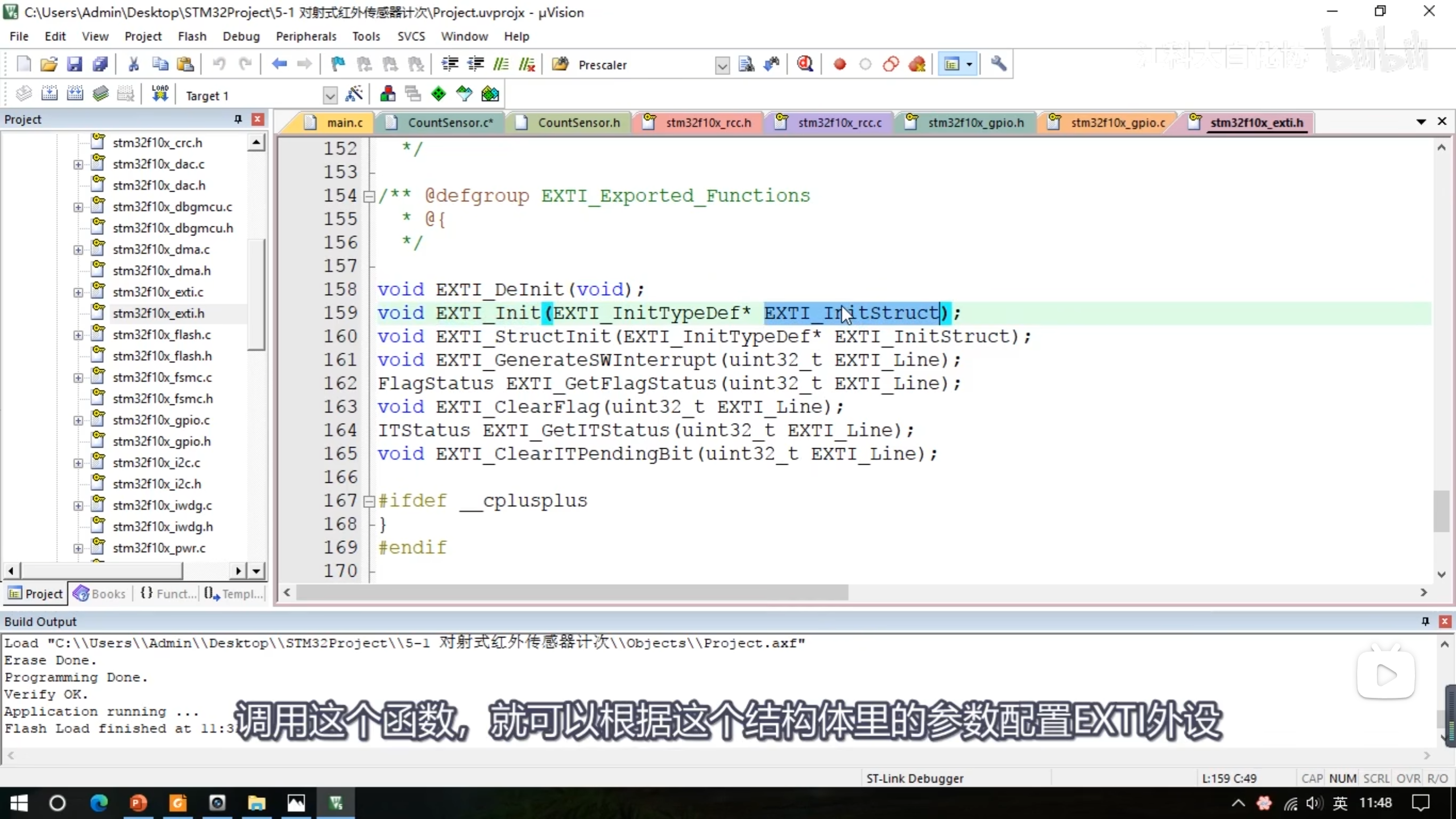
Task: Collapse the #ifdef fold at line 167
Action: point(369,501)
